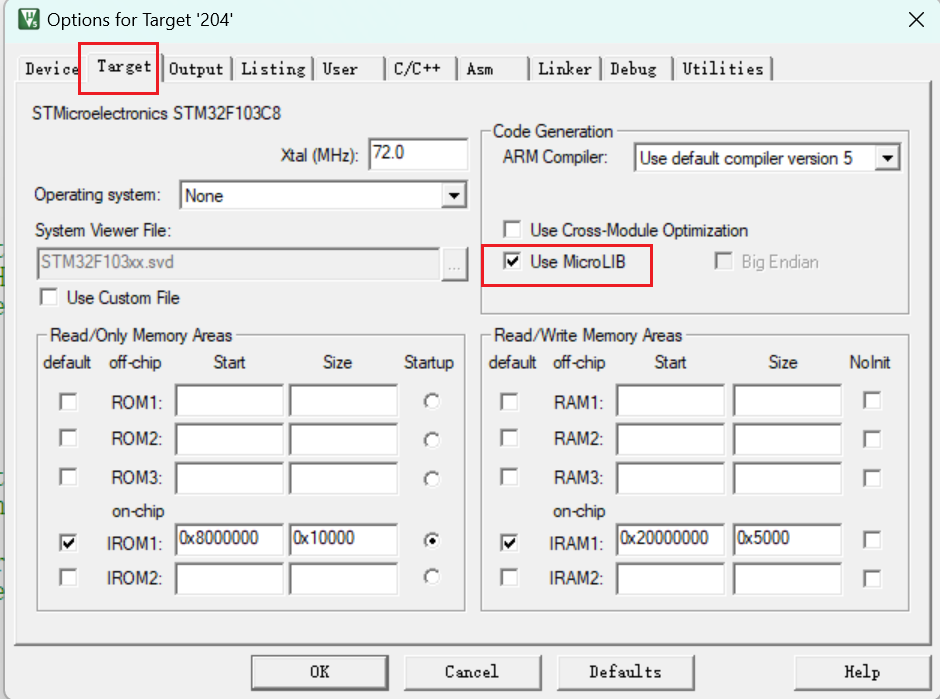Screen dimensions: 940x699
Task: Select the ROM1 Startup radio button
Action: coord(432,401)
